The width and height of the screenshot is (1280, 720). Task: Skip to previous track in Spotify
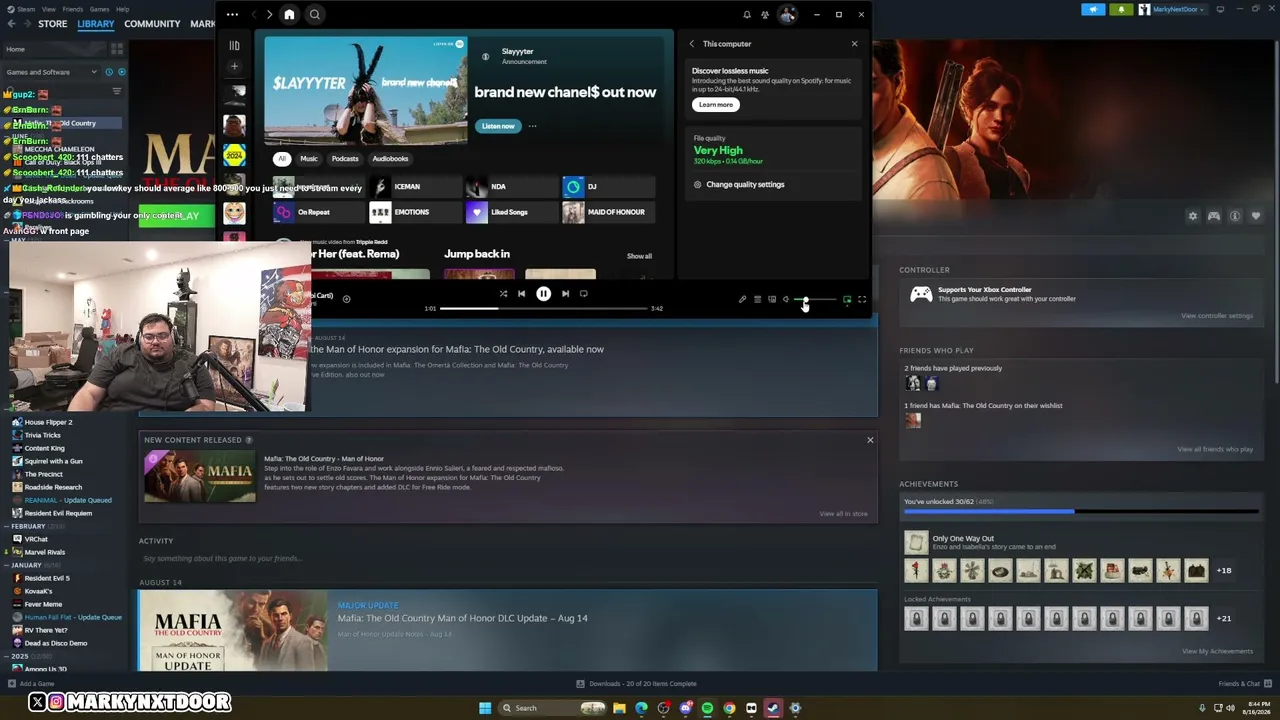point(521,294)
